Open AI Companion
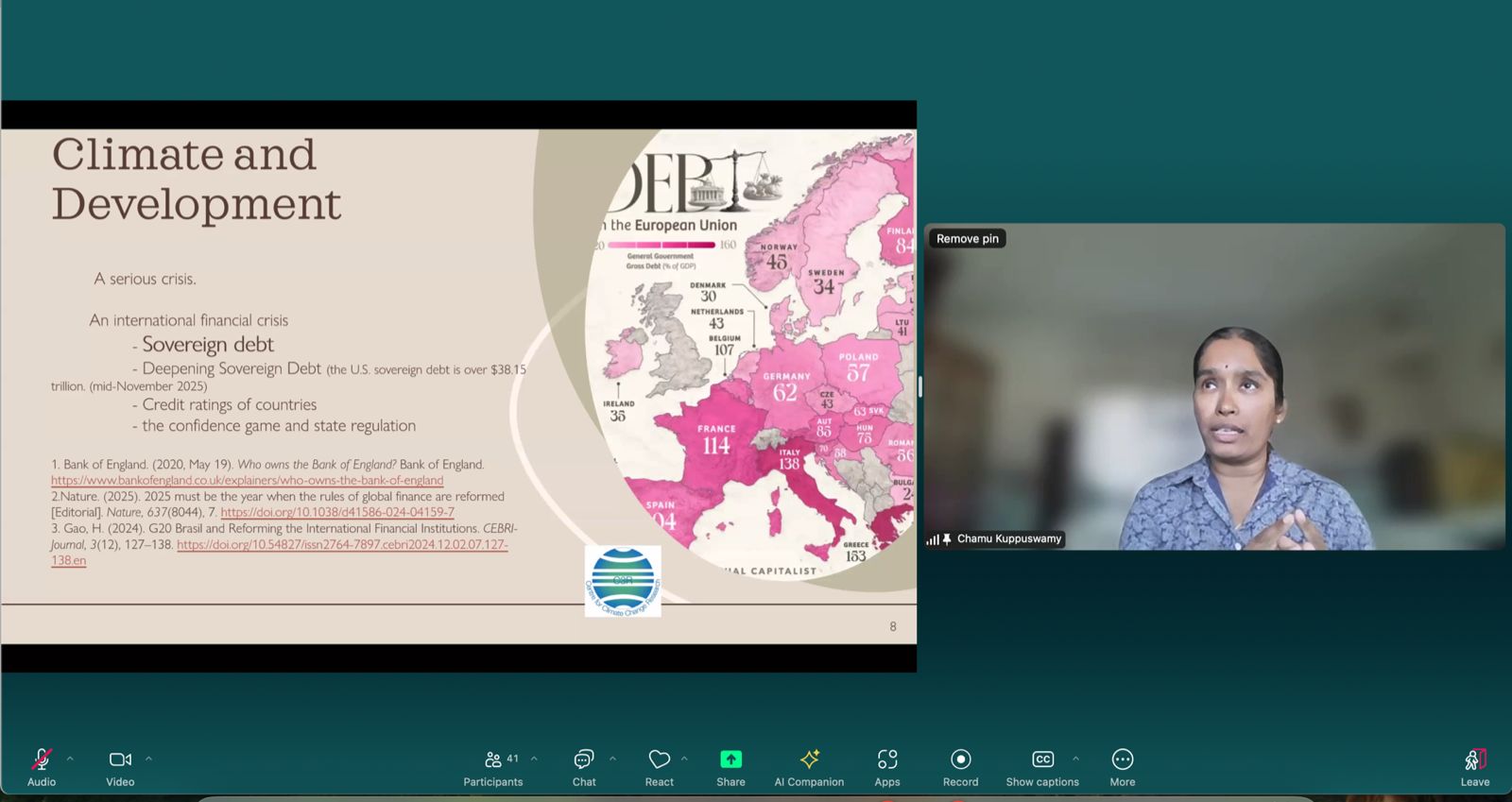Image resolution: width=1512 pixels, height=802 pixels. 809,759
